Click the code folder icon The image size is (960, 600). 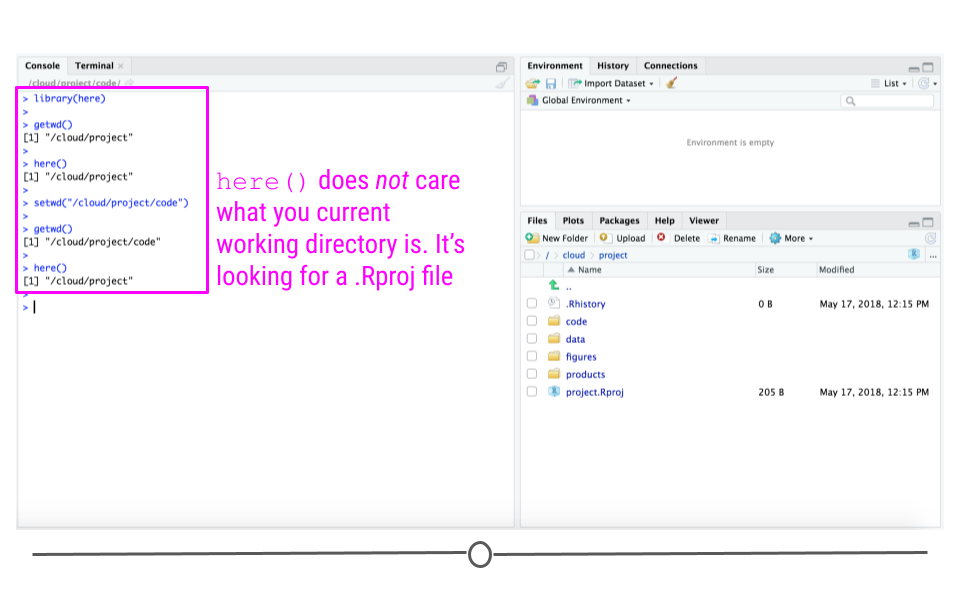[554, 321]
